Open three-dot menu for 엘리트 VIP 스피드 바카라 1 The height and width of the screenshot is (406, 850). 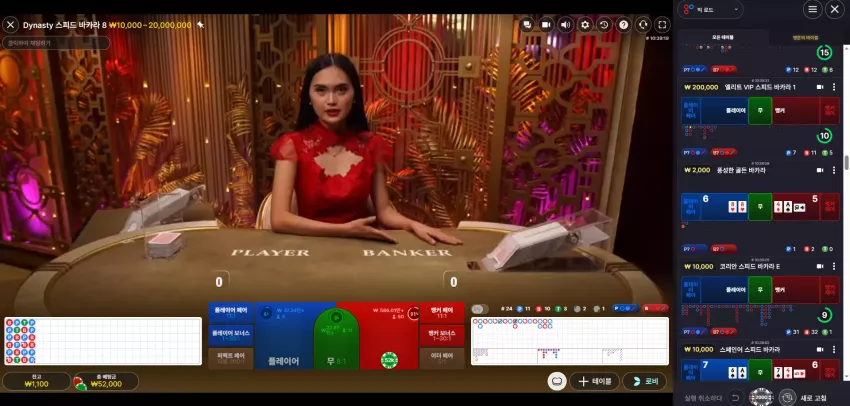(x=833, y=87)
